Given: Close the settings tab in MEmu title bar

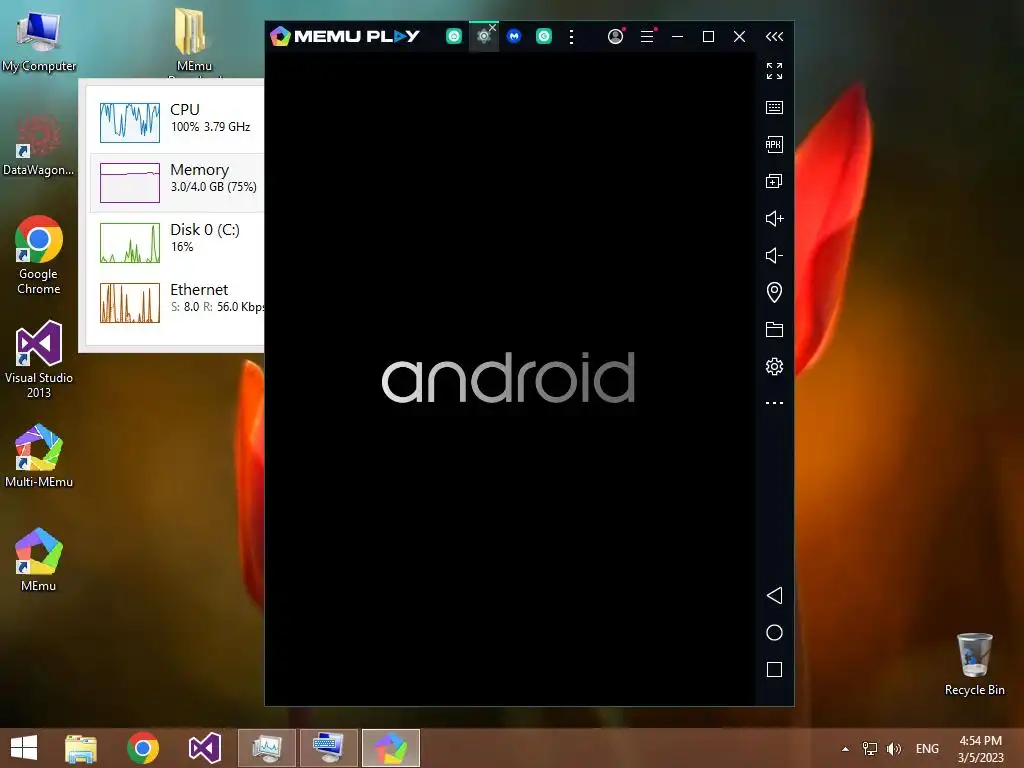Looking at the screenshot, I should tap(493, 27).
